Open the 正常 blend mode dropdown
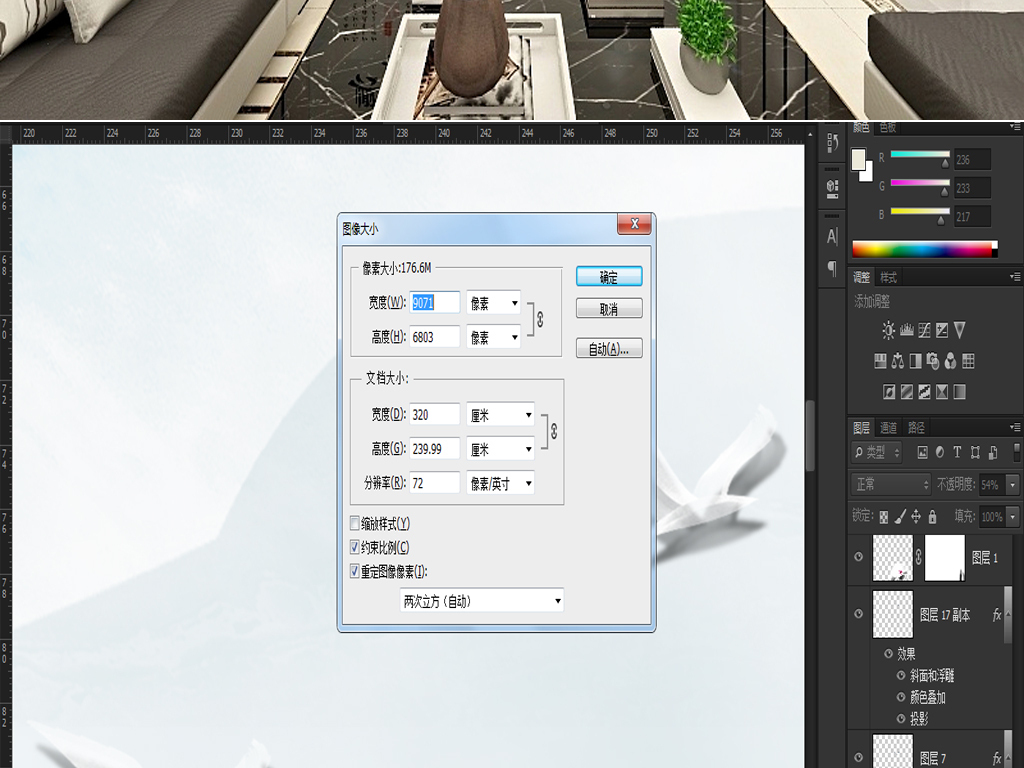Screen dimensions: 1024x768 (890, 484)
